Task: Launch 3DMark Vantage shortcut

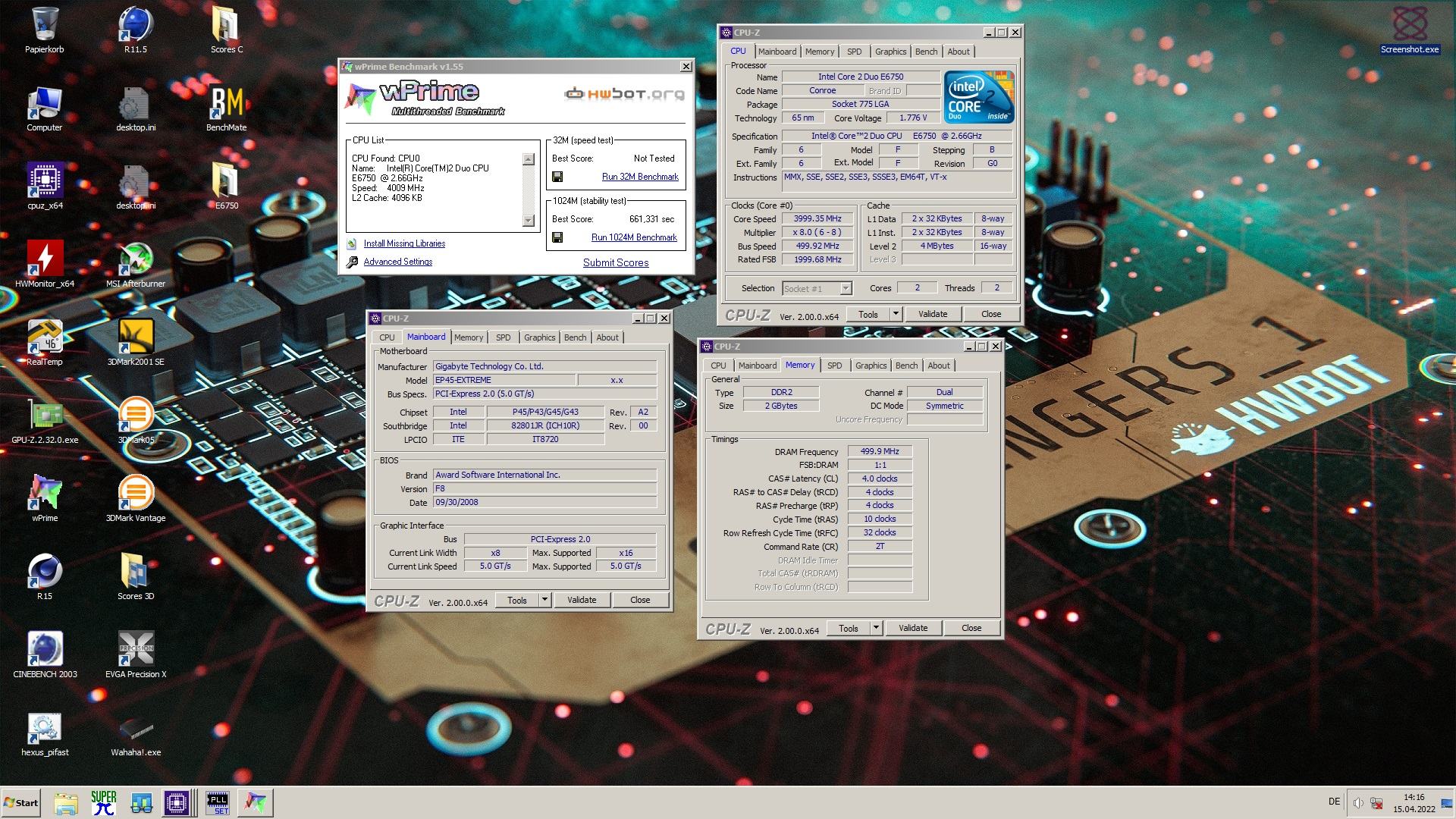Action: (x=136, y=499)
